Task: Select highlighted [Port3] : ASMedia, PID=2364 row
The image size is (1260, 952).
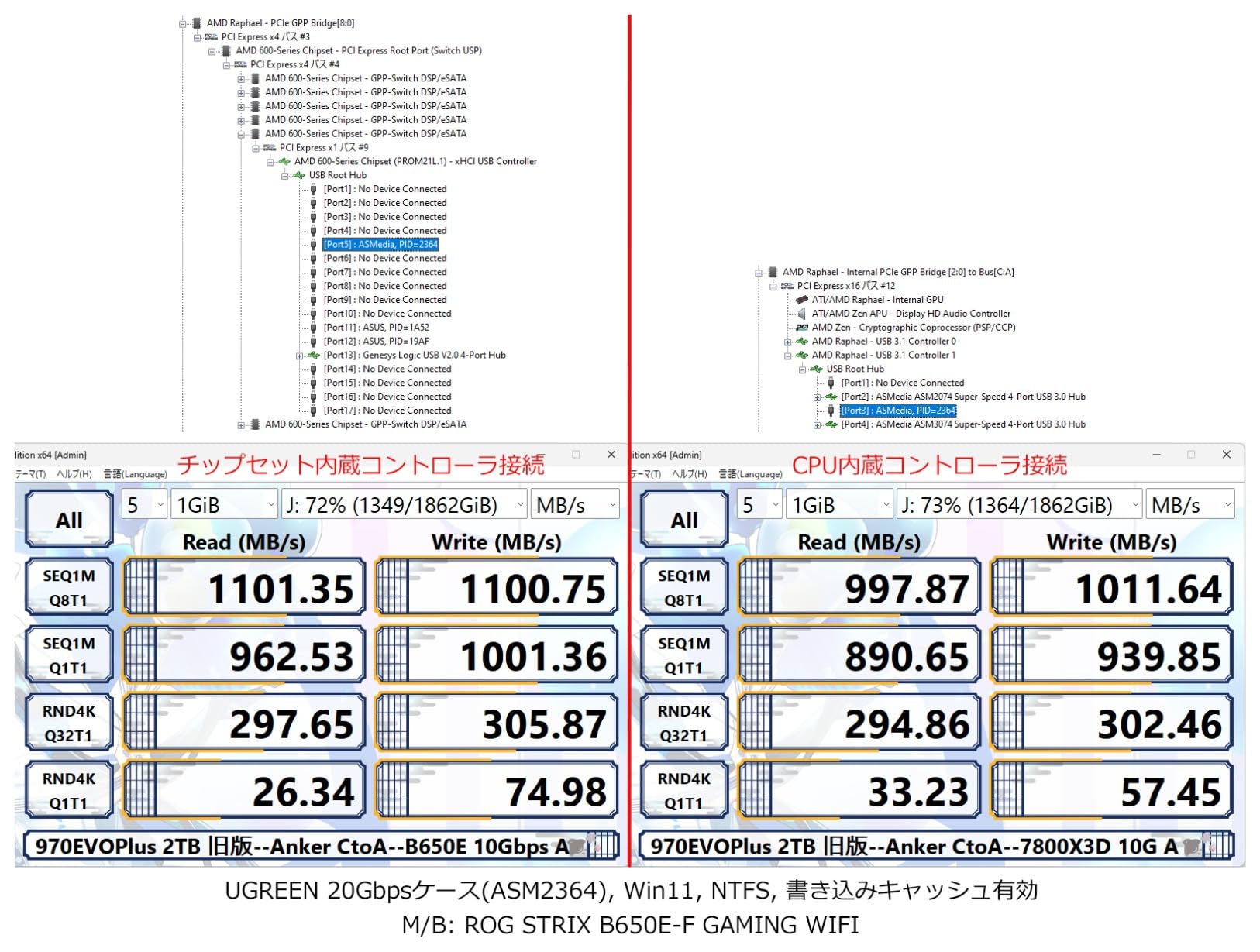Action: click(898, 411)
